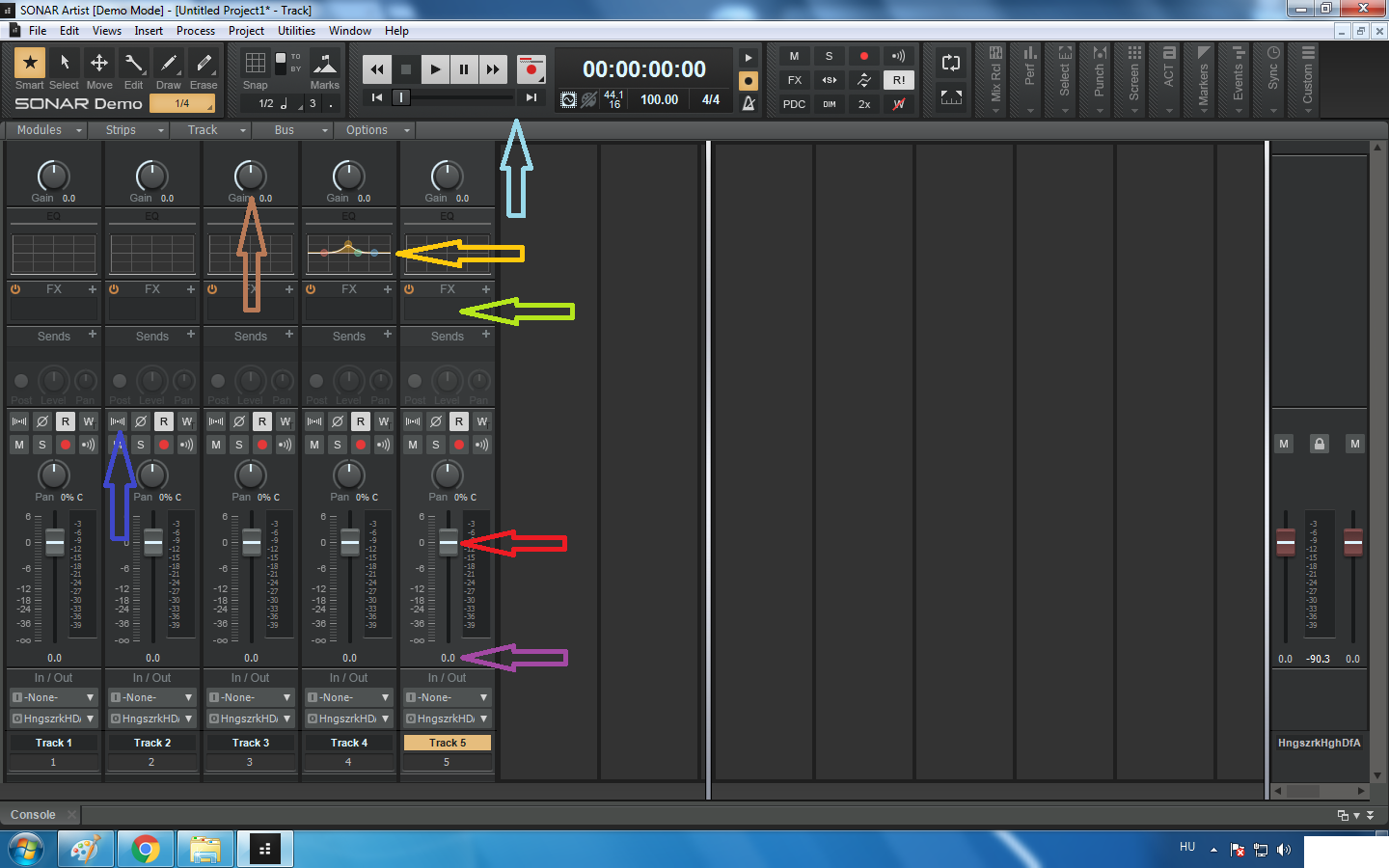Open the Process menu
1389x868 pixels.
tap(196, 31)
